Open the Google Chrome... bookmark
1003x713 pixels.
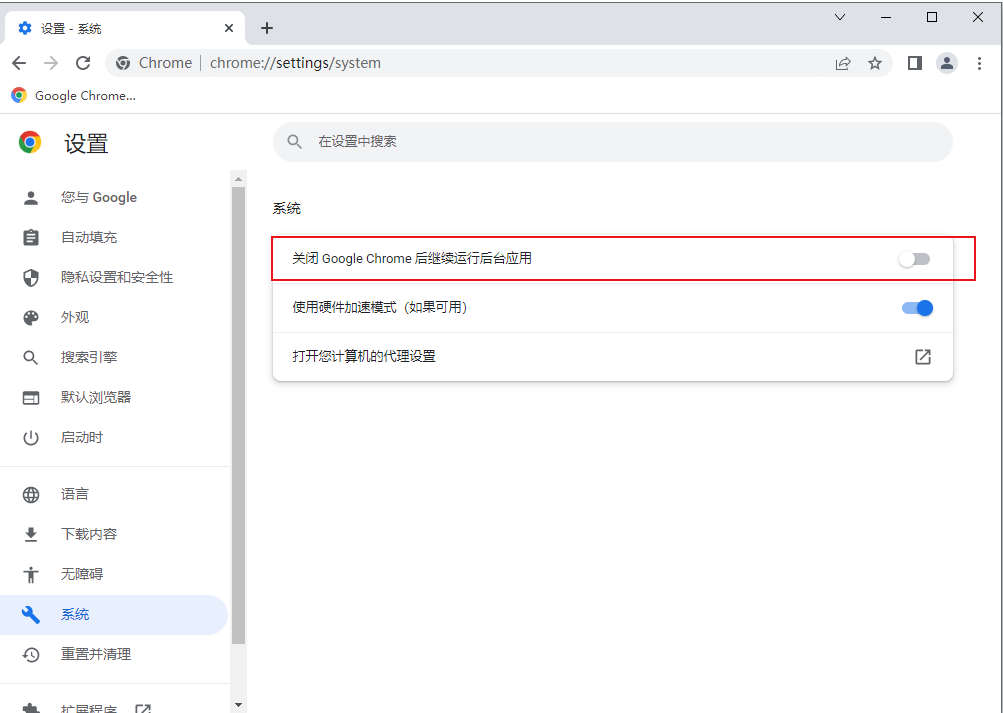point(74,96)
